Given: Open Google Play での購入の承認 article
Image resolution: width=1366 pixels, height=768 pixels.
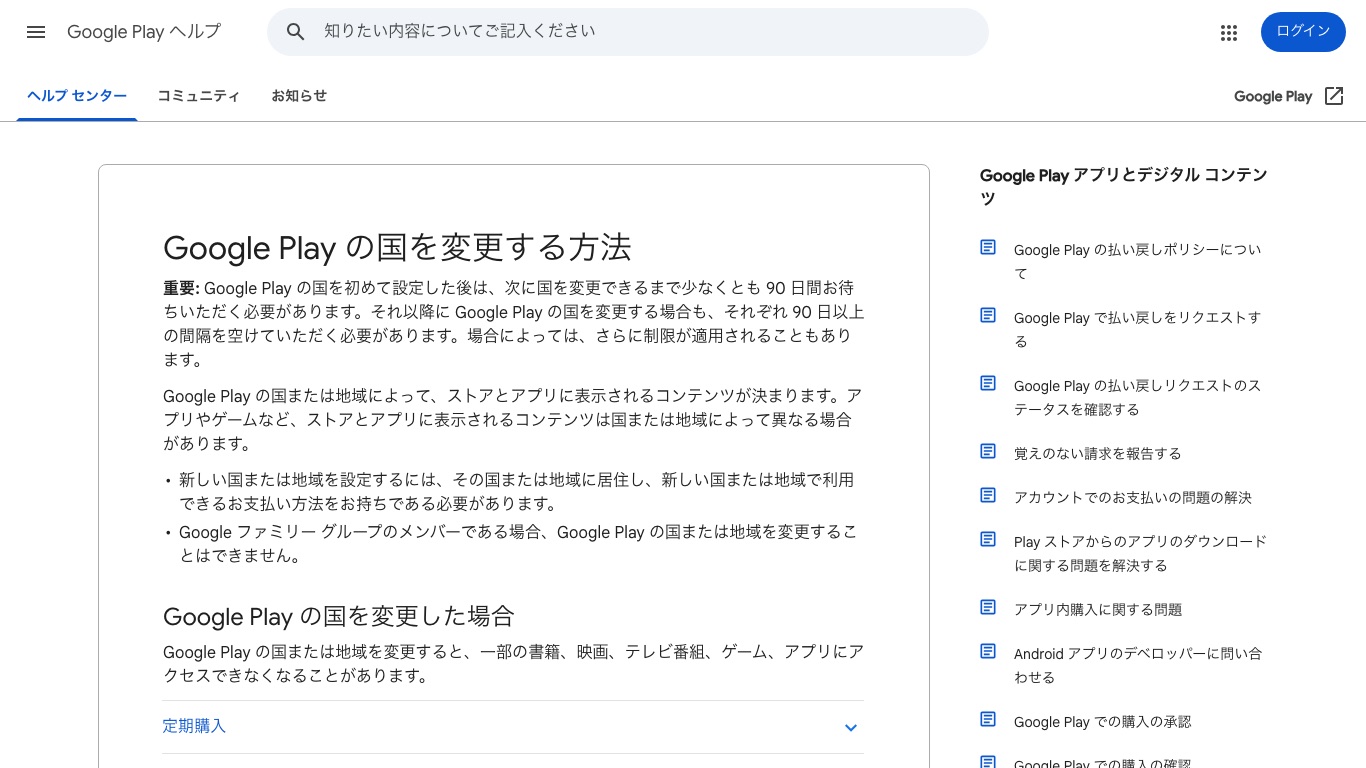Looking at the screenshot, I should (1103, 722).
